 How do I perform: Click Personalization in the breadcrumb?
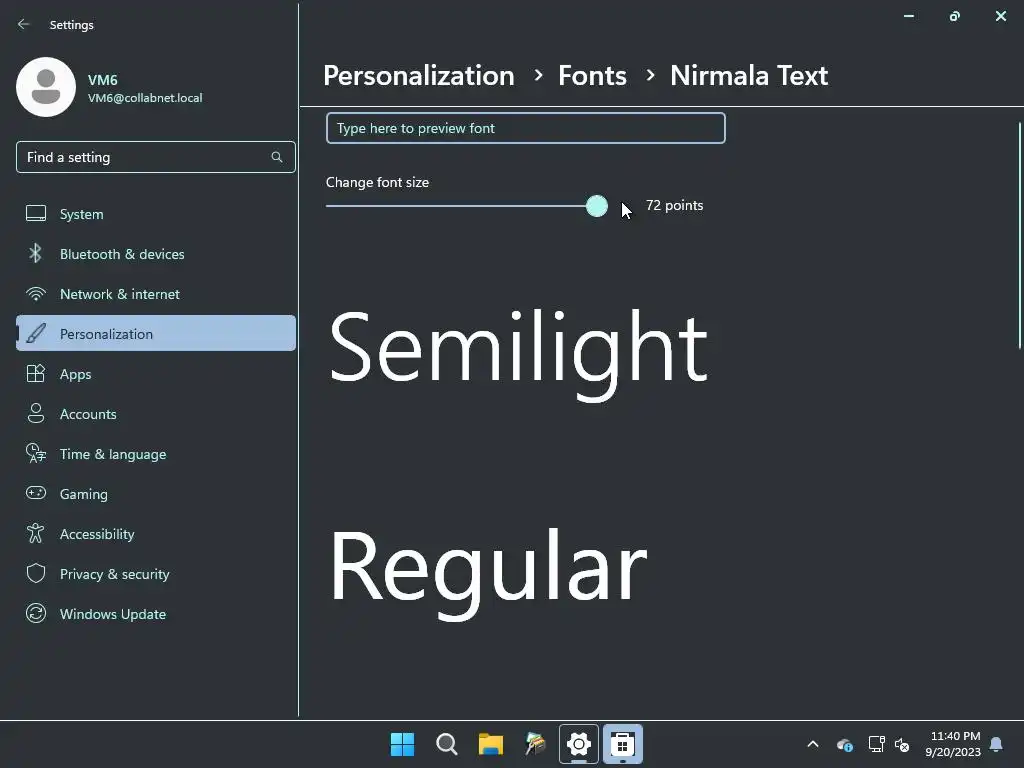419,76
